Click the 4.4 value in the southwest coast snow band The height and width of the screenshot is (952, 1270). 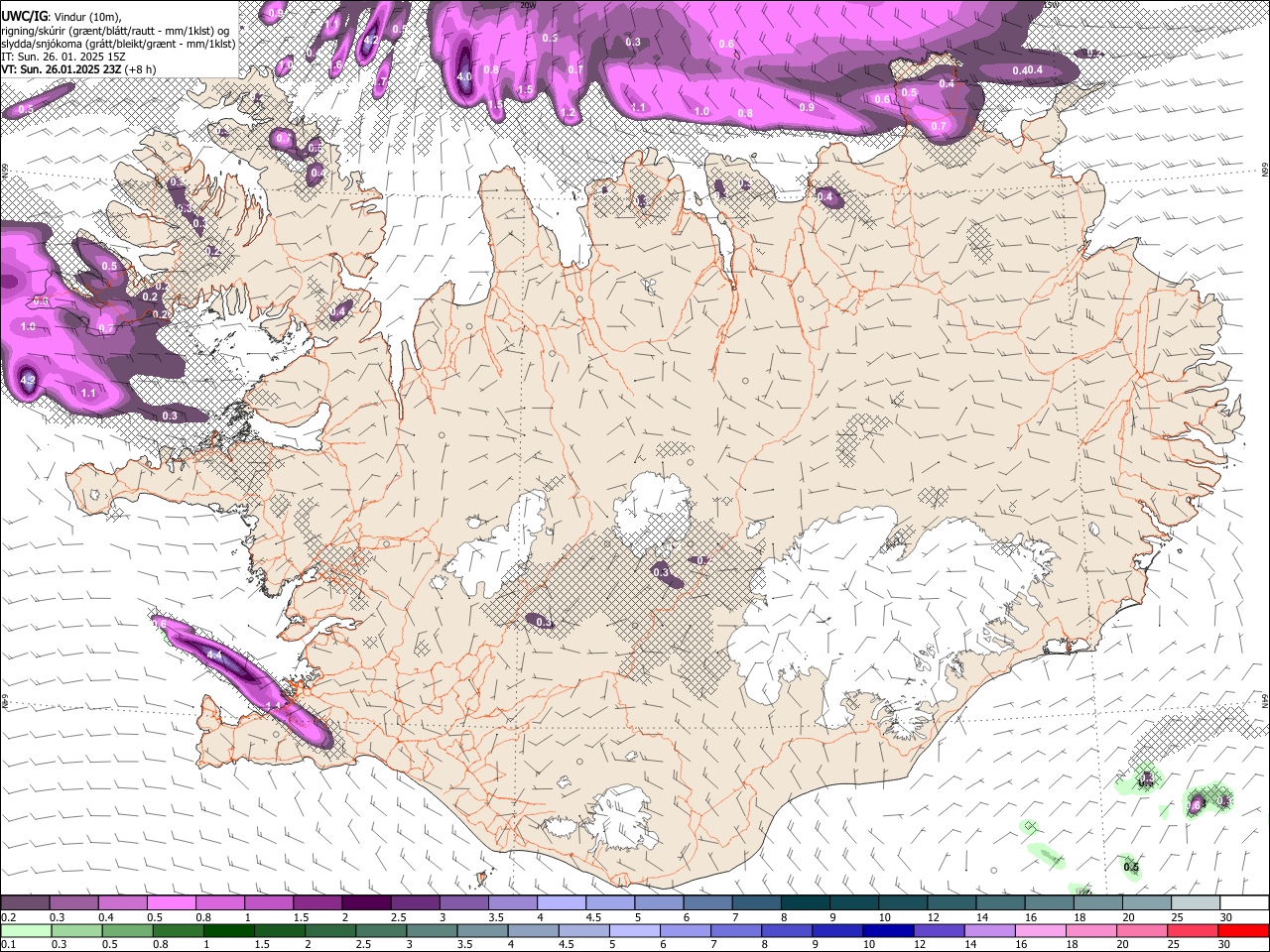[x=213, y=655]
